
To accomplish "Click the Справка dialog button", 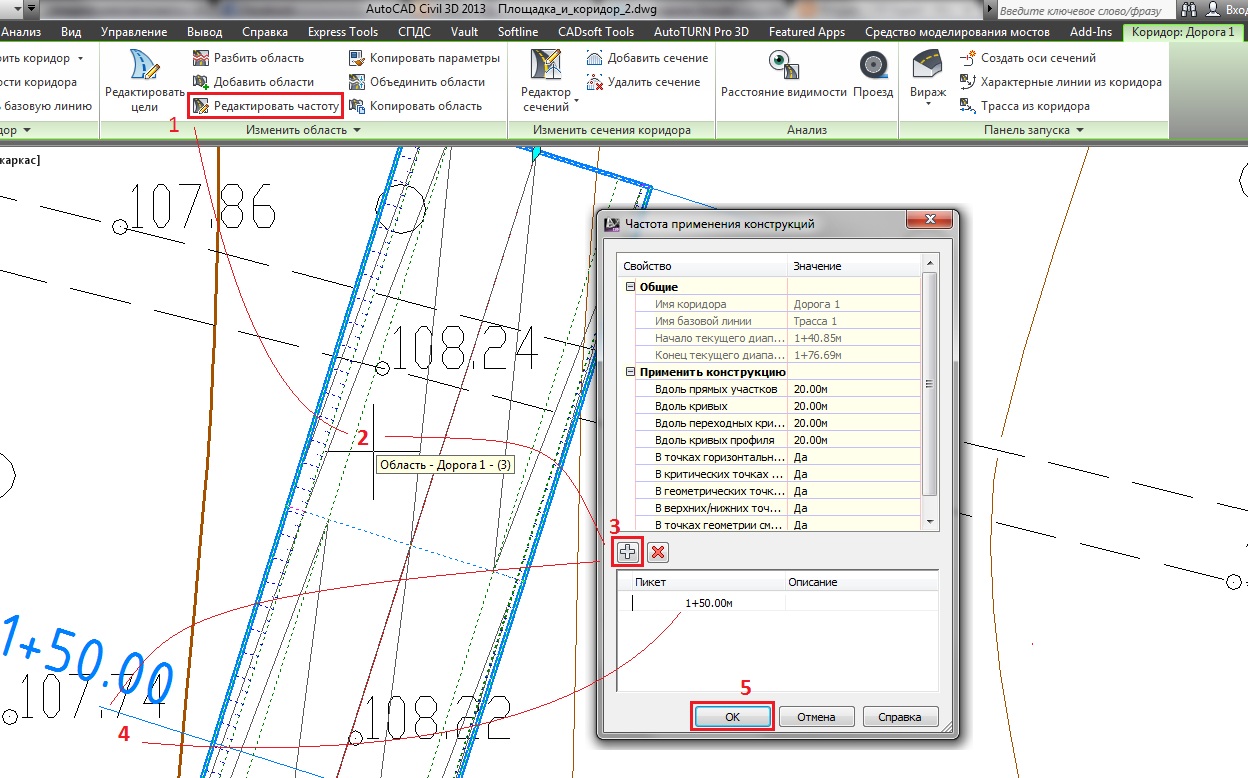I will click(900, 716).
